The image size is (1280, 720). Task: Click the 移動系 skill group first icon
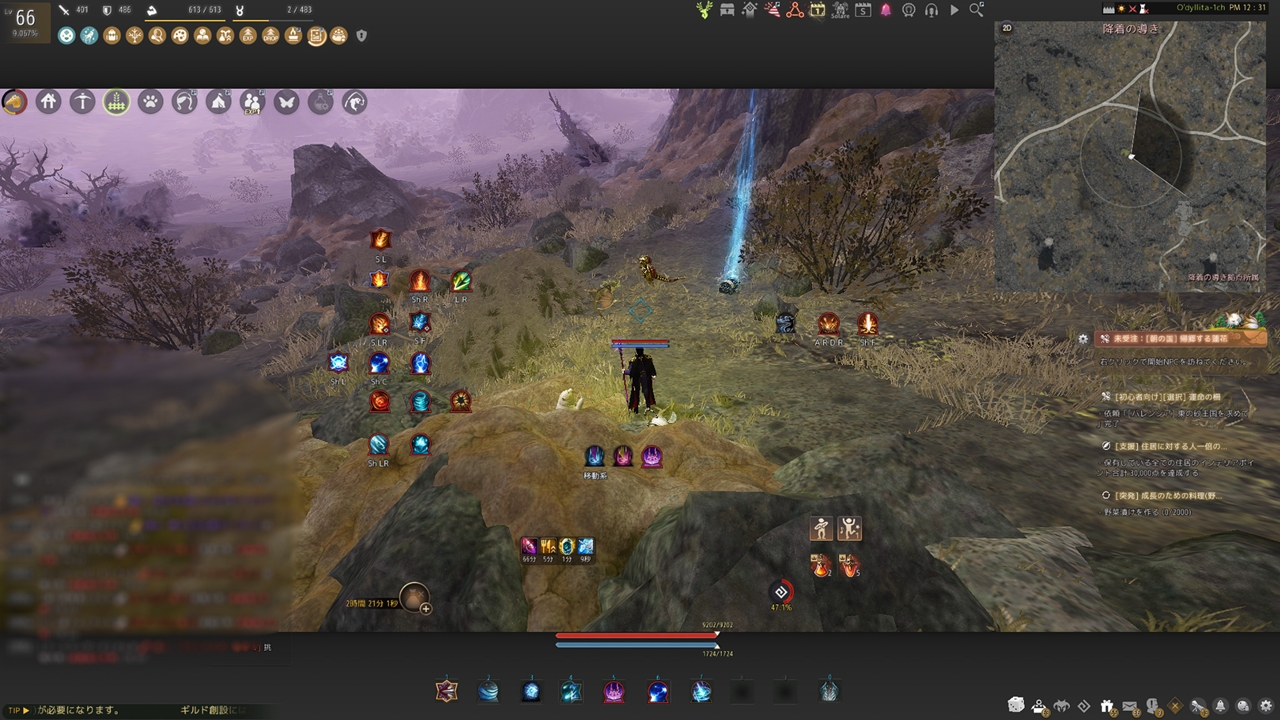point(594,456)
